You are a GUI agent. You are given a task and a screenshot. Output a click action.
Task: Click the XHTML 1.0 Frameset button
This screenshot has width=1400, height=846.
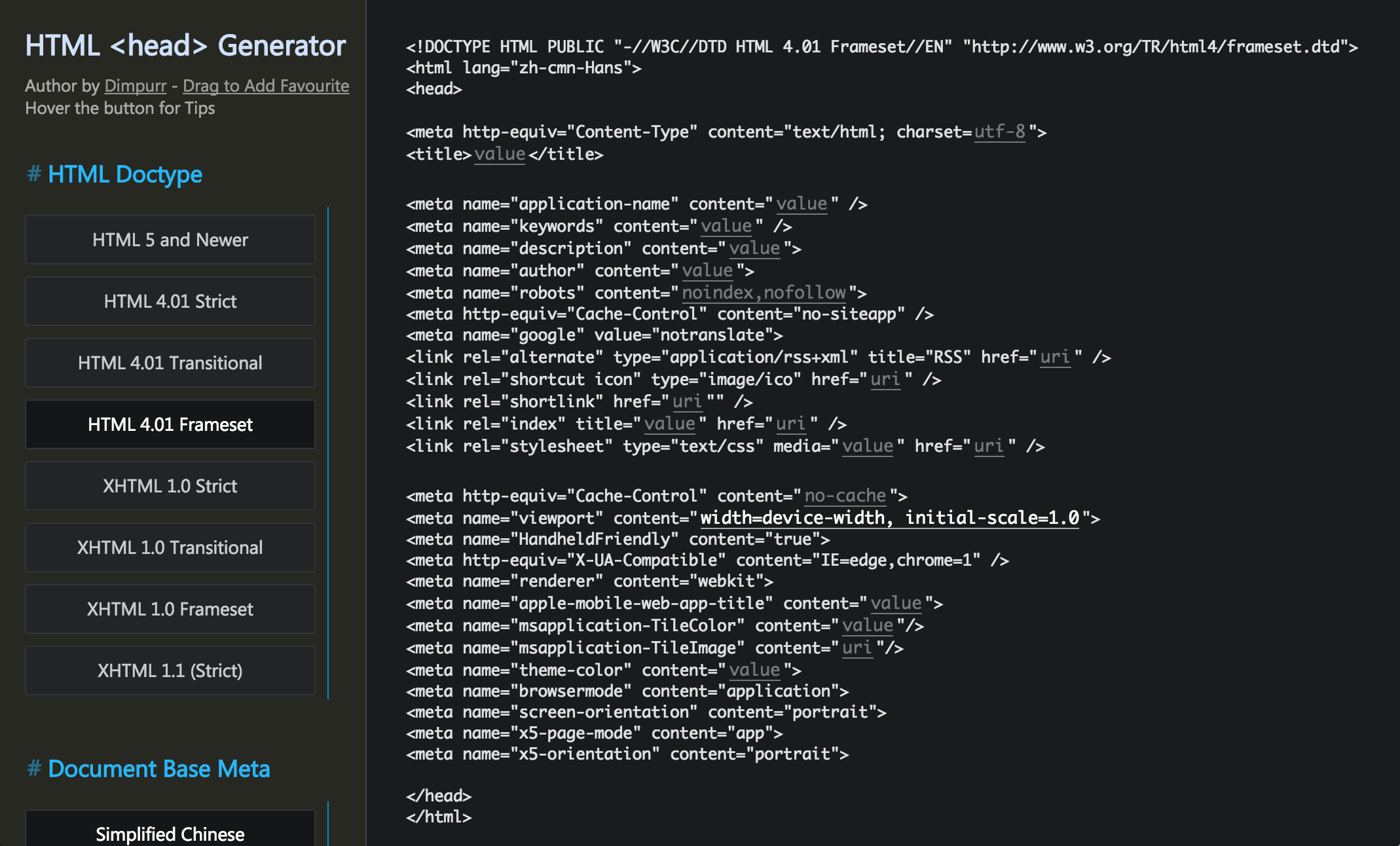coord(170,609)
